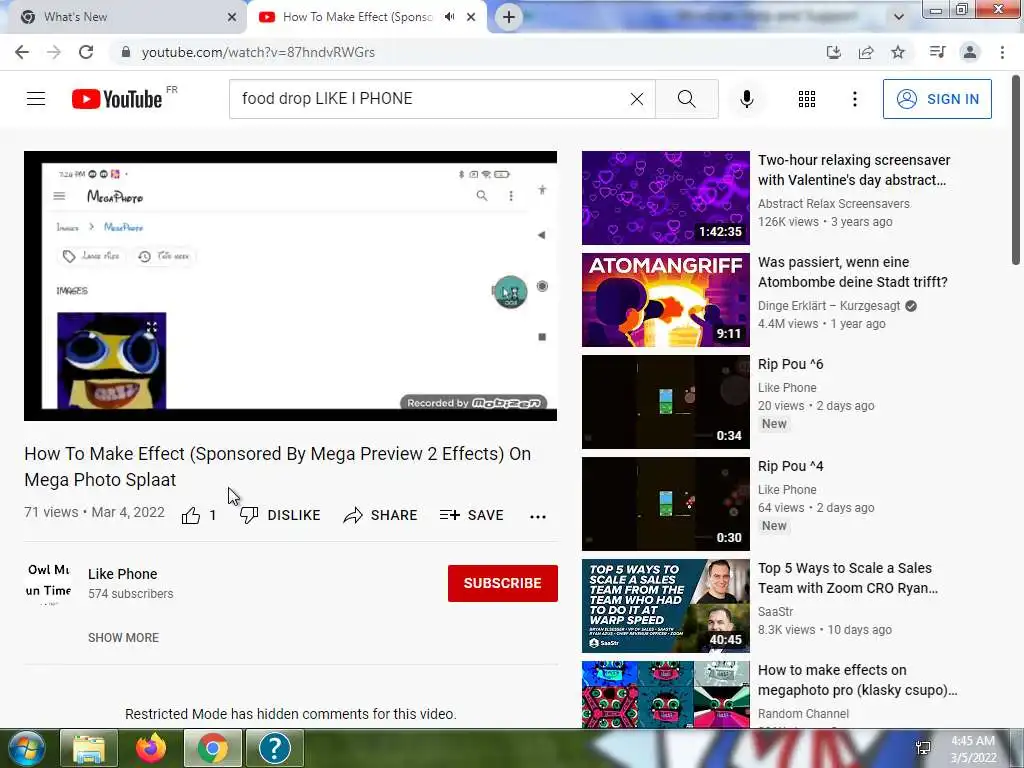Click SaaStr channel name

click(x=775, y=611)
